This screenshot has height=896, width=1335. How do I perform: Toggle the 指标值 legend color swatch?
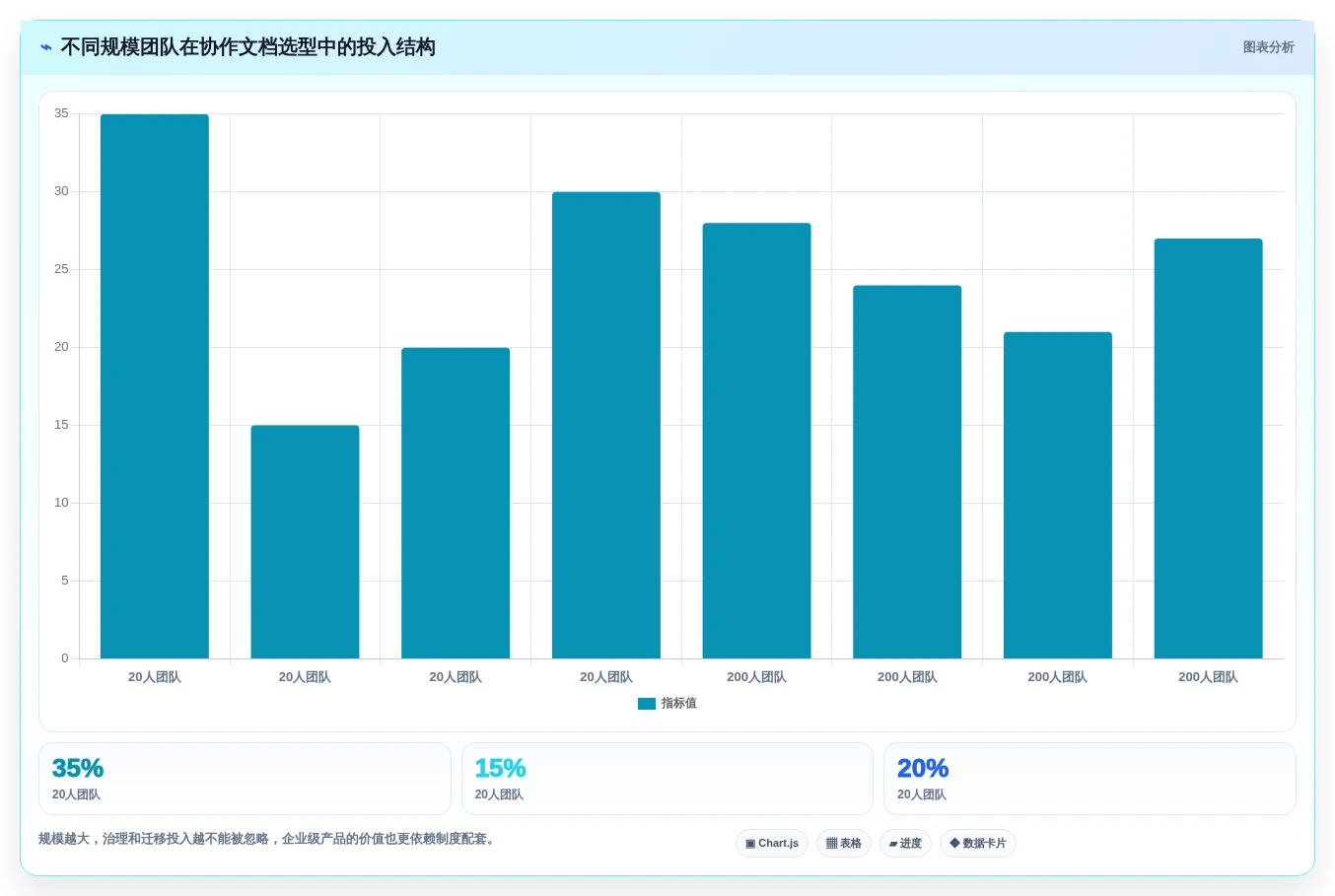(x=647, y=704)
